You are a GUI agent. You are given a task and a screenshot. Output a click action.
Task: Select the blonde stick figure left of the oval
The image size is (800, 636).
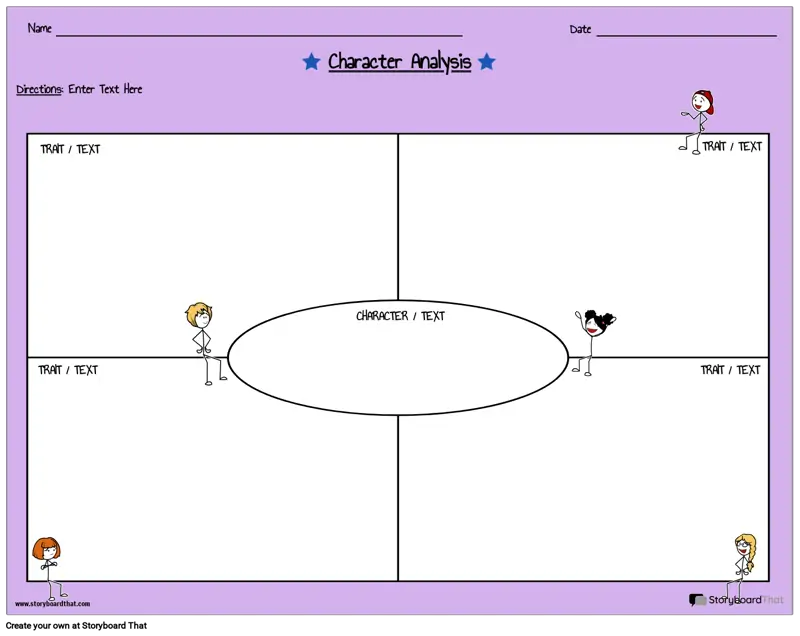(x=203, y=342)
